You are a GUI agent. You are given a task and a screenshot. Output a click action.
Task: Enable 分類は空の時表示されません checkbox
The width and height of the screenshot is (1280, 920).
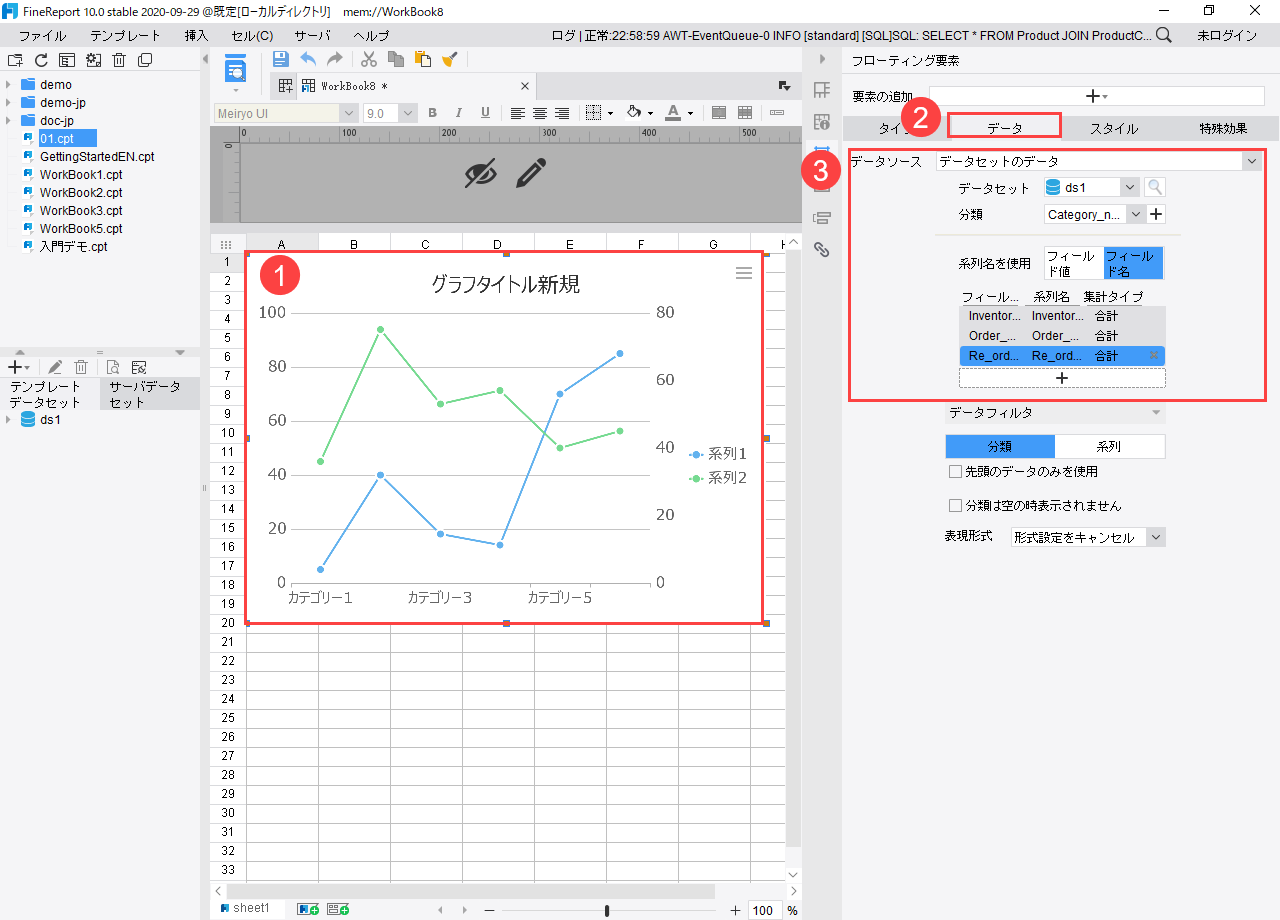pos(955,506)
